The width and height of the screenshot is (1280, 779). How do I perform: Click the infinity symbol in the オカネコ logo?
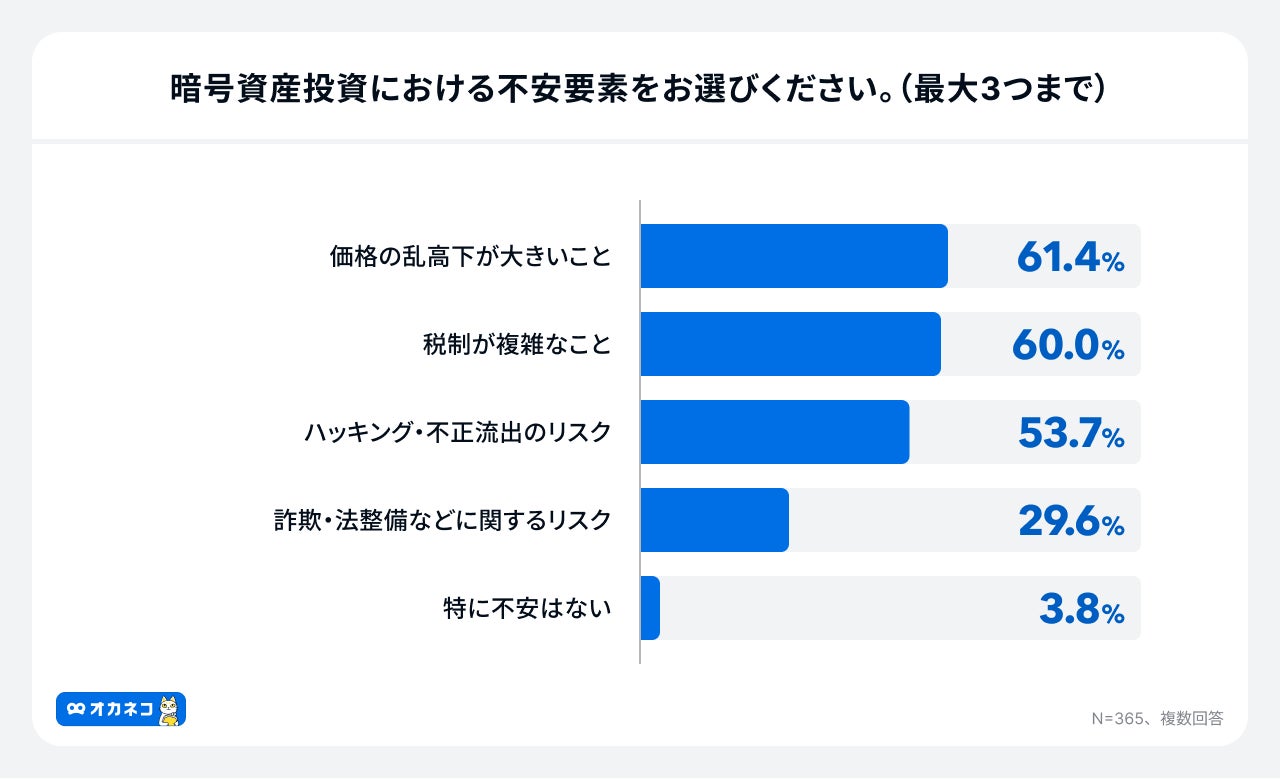point(76,709)
